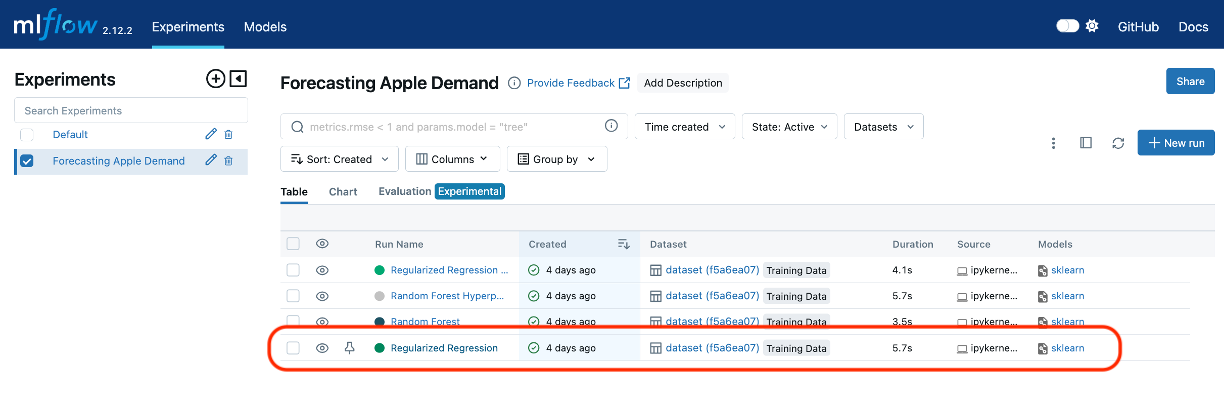Click gray color dot of Random Forest Hyperp run

[379, 296]
